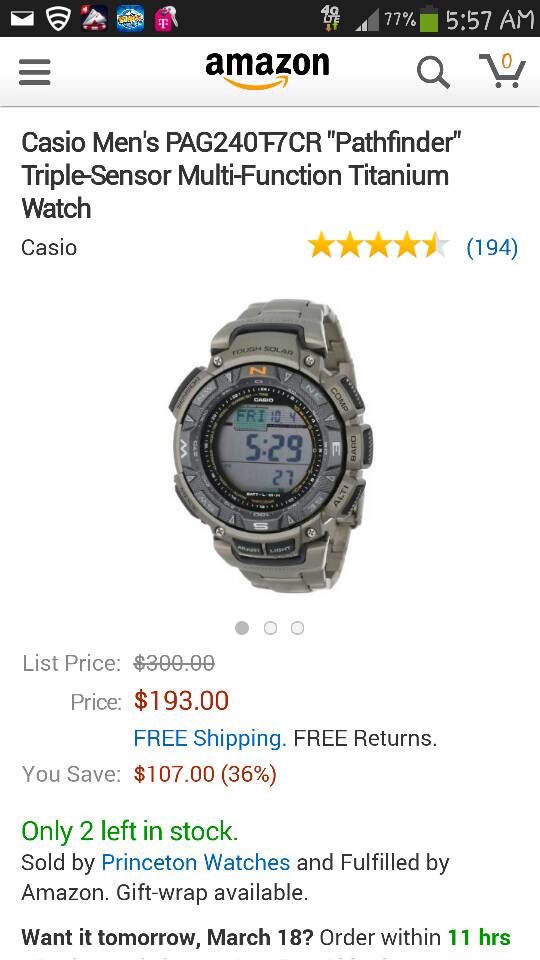Tap the T-Mobile notification icon

point(166,18)
